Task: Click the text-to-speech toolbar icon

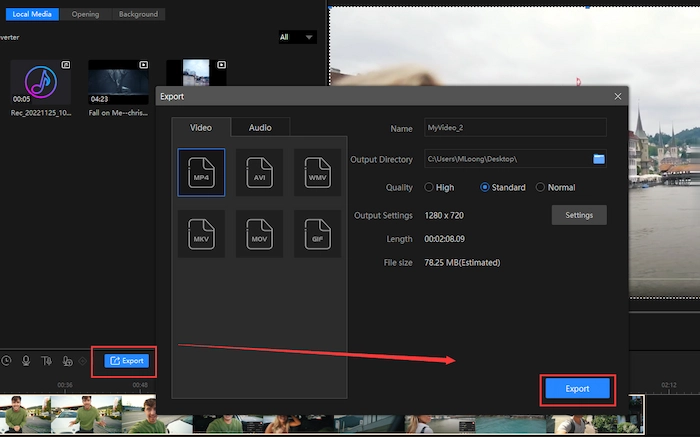Action: 46,361
